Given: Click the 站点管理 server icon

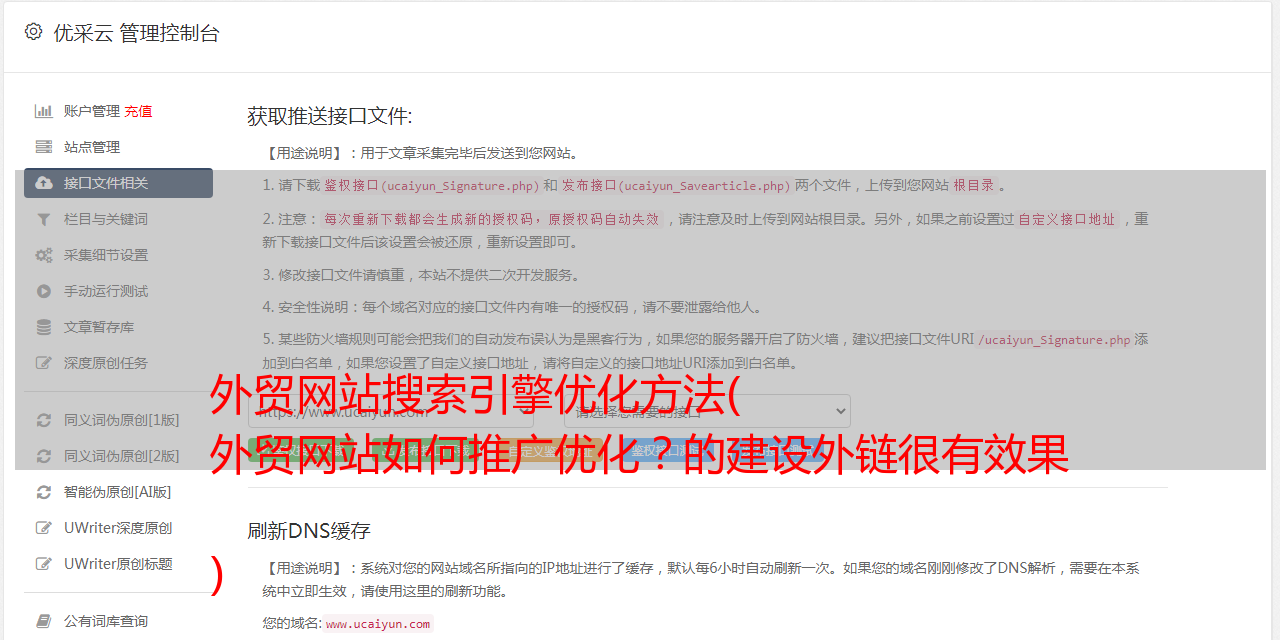Looking at the screenshot, I should (44, 147).
